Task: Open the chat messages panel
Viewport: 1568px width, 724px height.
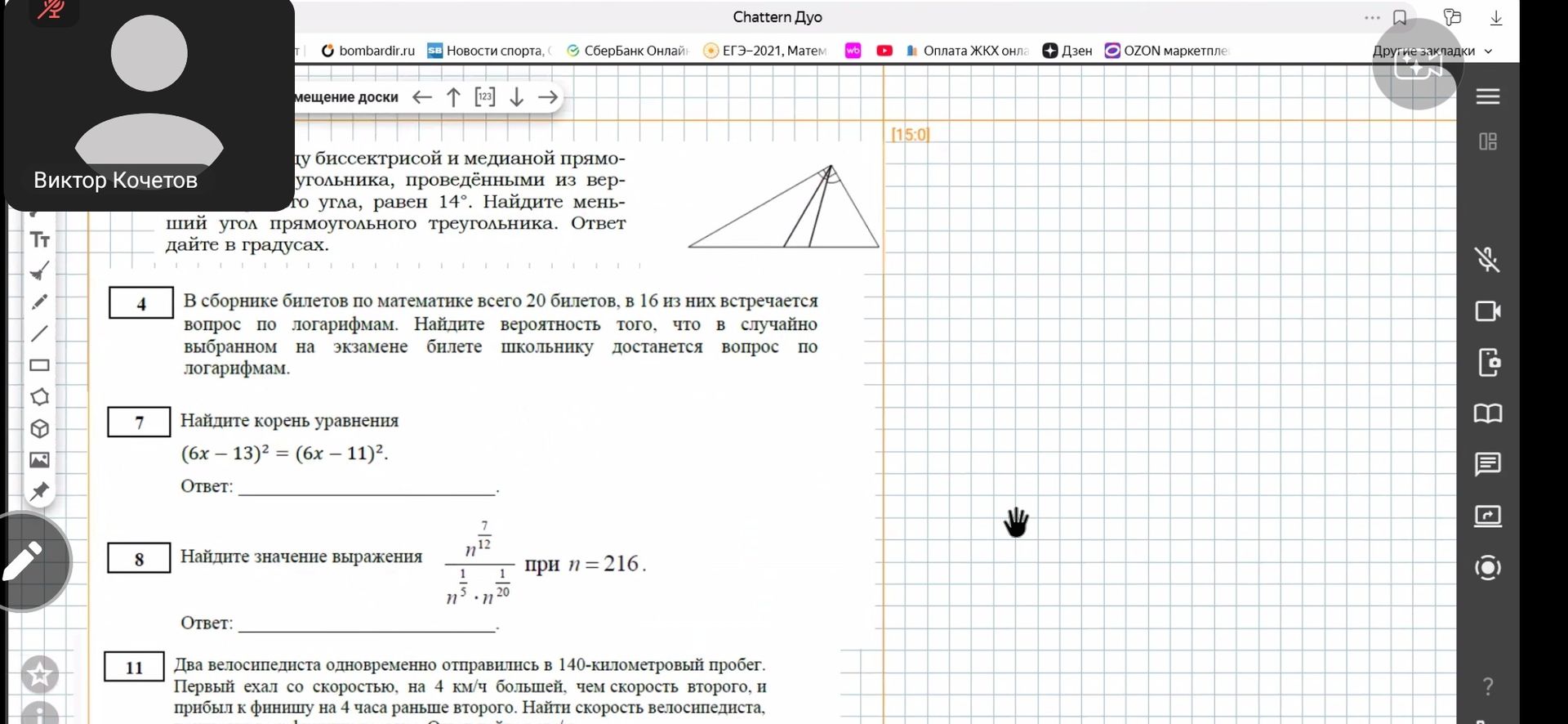Action: [x=1488, y=464]
